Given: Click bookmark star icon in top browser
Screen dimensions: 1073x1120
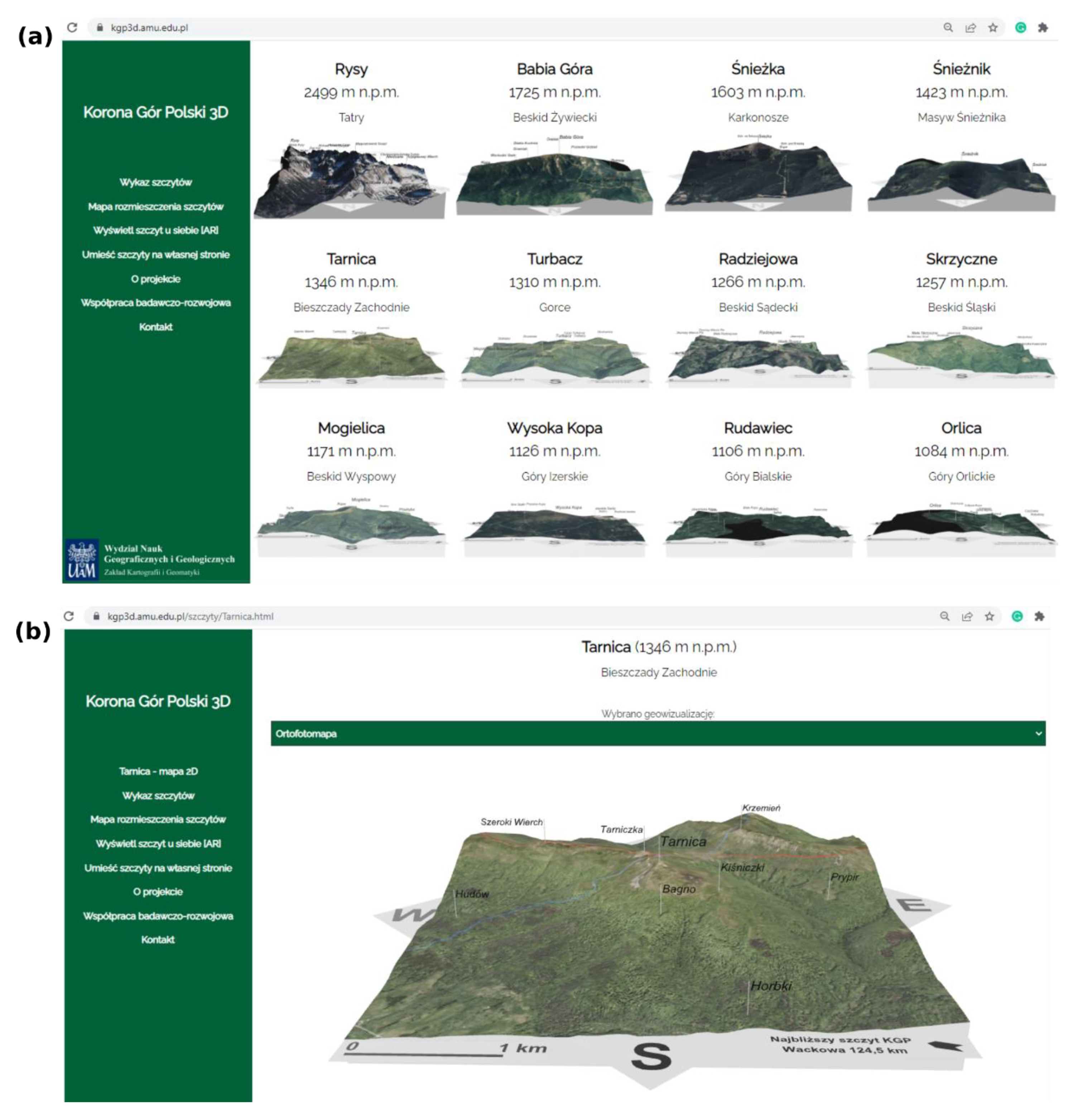Looking at the screenshot, I should click(x=993, y=28).
